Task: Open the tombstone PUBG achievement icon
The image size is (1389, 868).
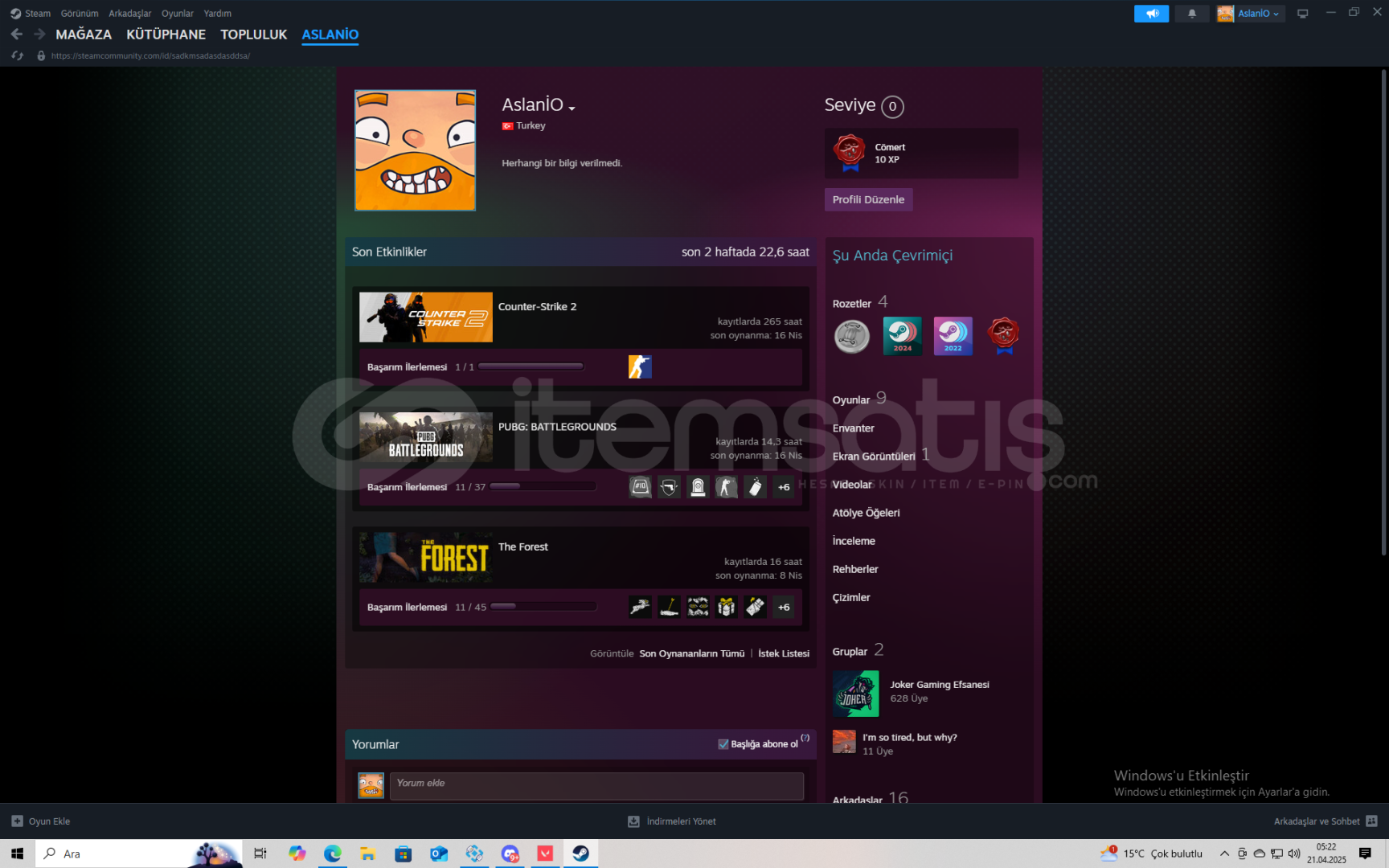Action: (698, 487)
